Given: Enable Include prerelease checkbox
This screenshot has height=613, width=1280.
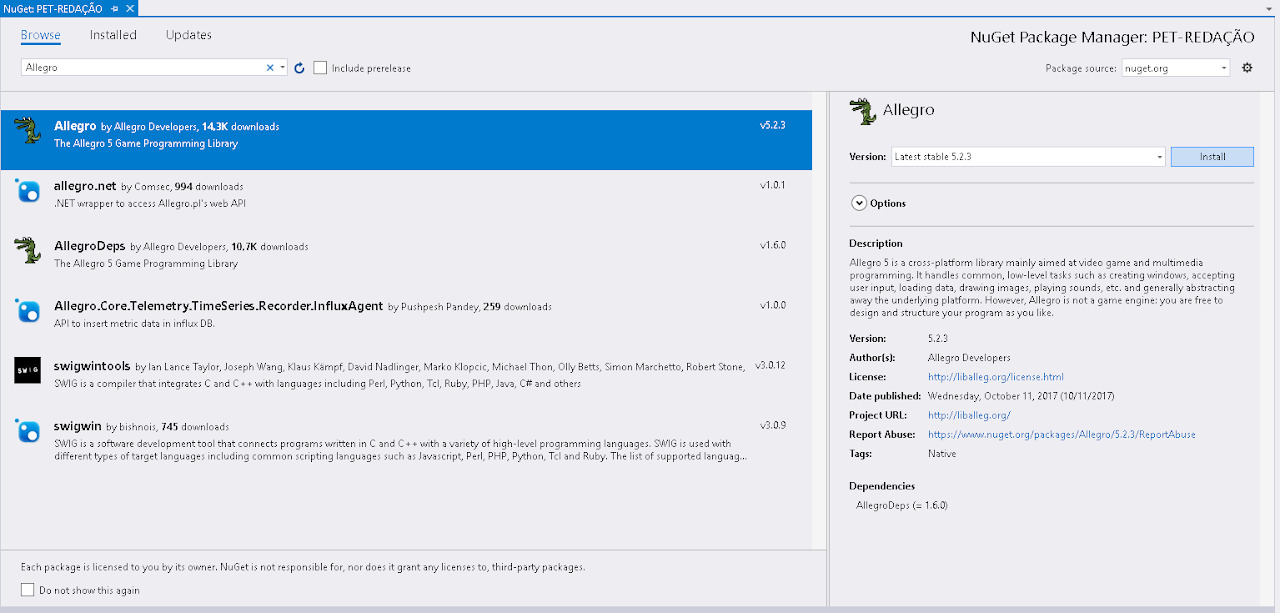Looking at the screenshot, I should click(320, 68).
